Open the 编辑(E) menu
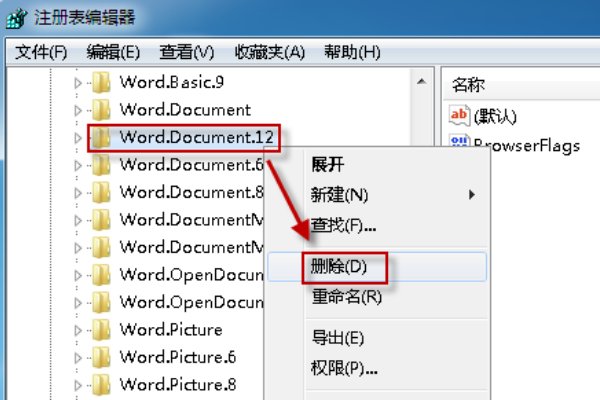The height and width of the screenshot is (400, 600). [113, 52]
